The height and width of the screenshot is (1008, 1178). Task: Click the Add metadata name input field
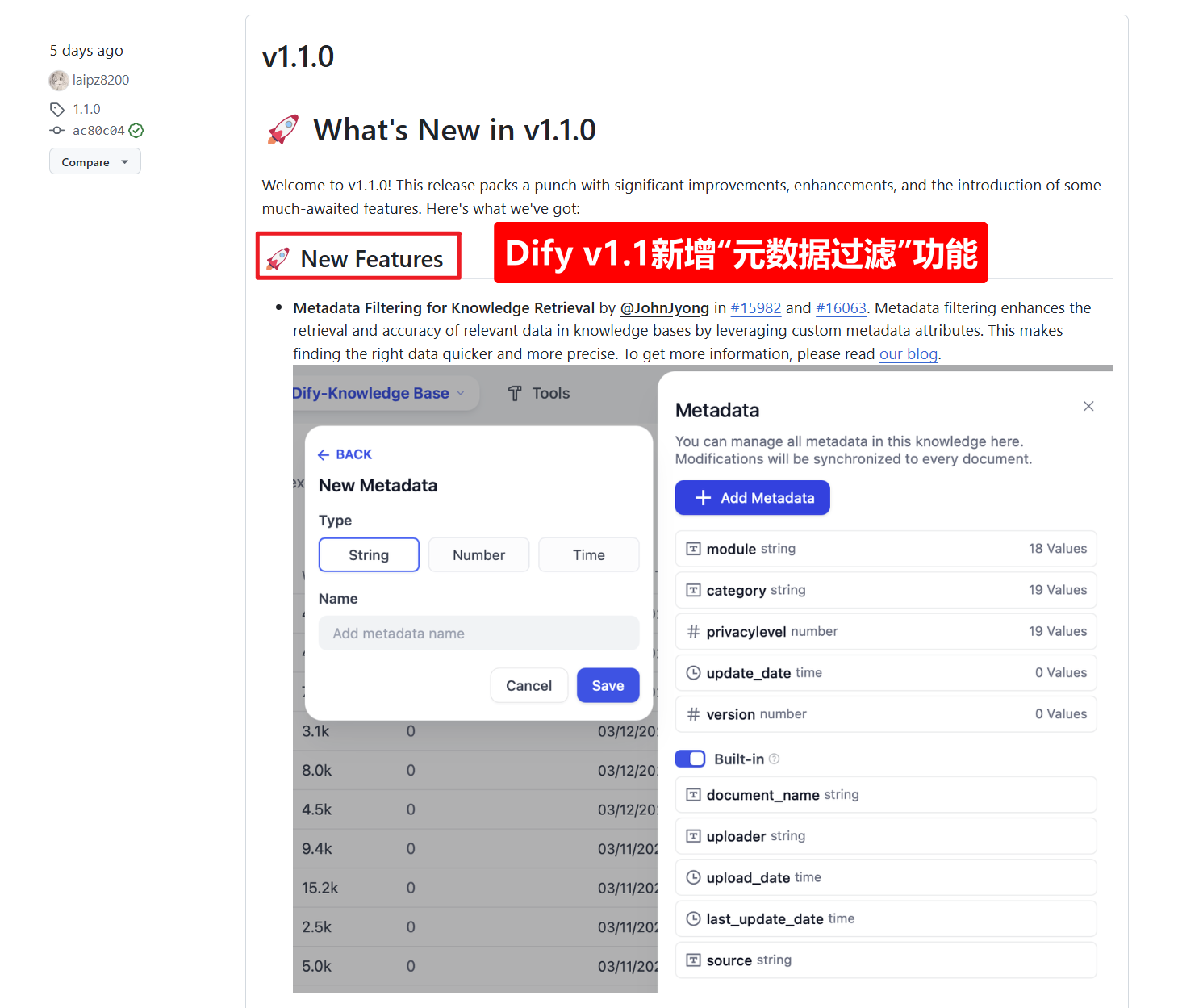pos(478,633)
